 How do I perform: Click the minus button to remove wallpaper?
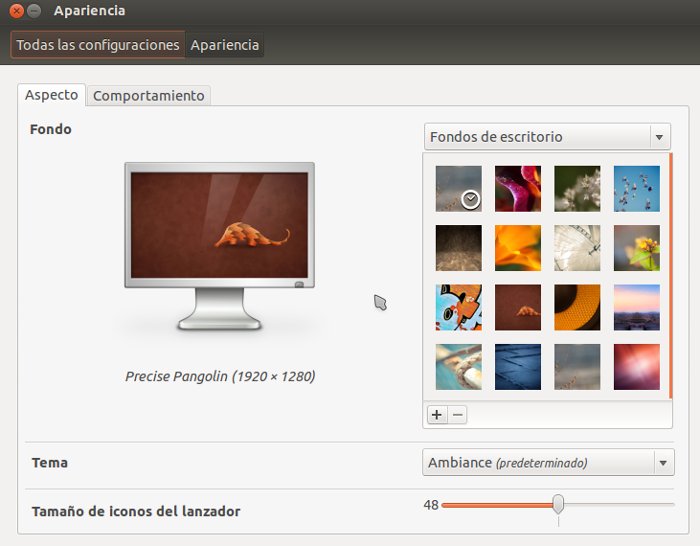(x=457, y=415)
